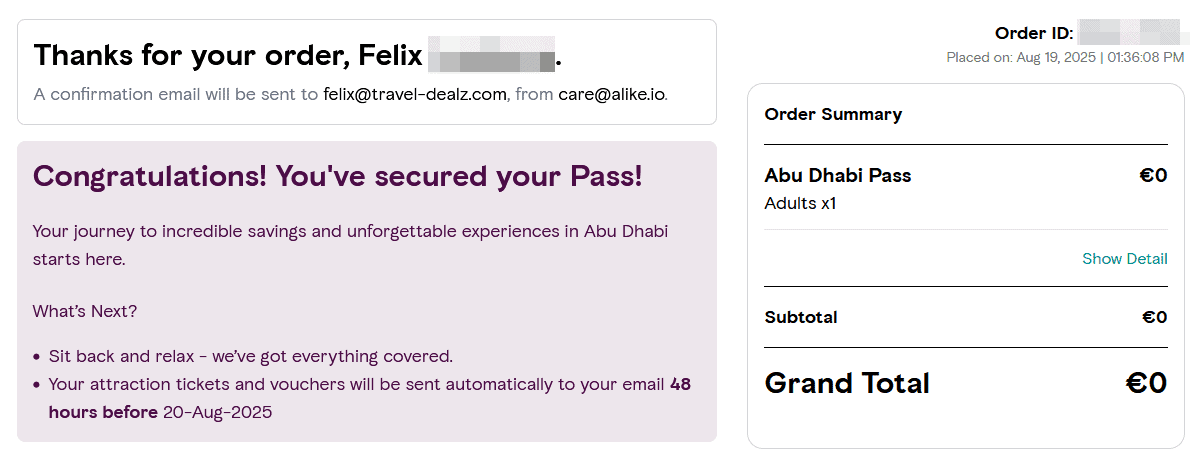This screenshot has height=452, width=1203.
Task: Click the bold '48 hours before' text
Action: [102, 412]
